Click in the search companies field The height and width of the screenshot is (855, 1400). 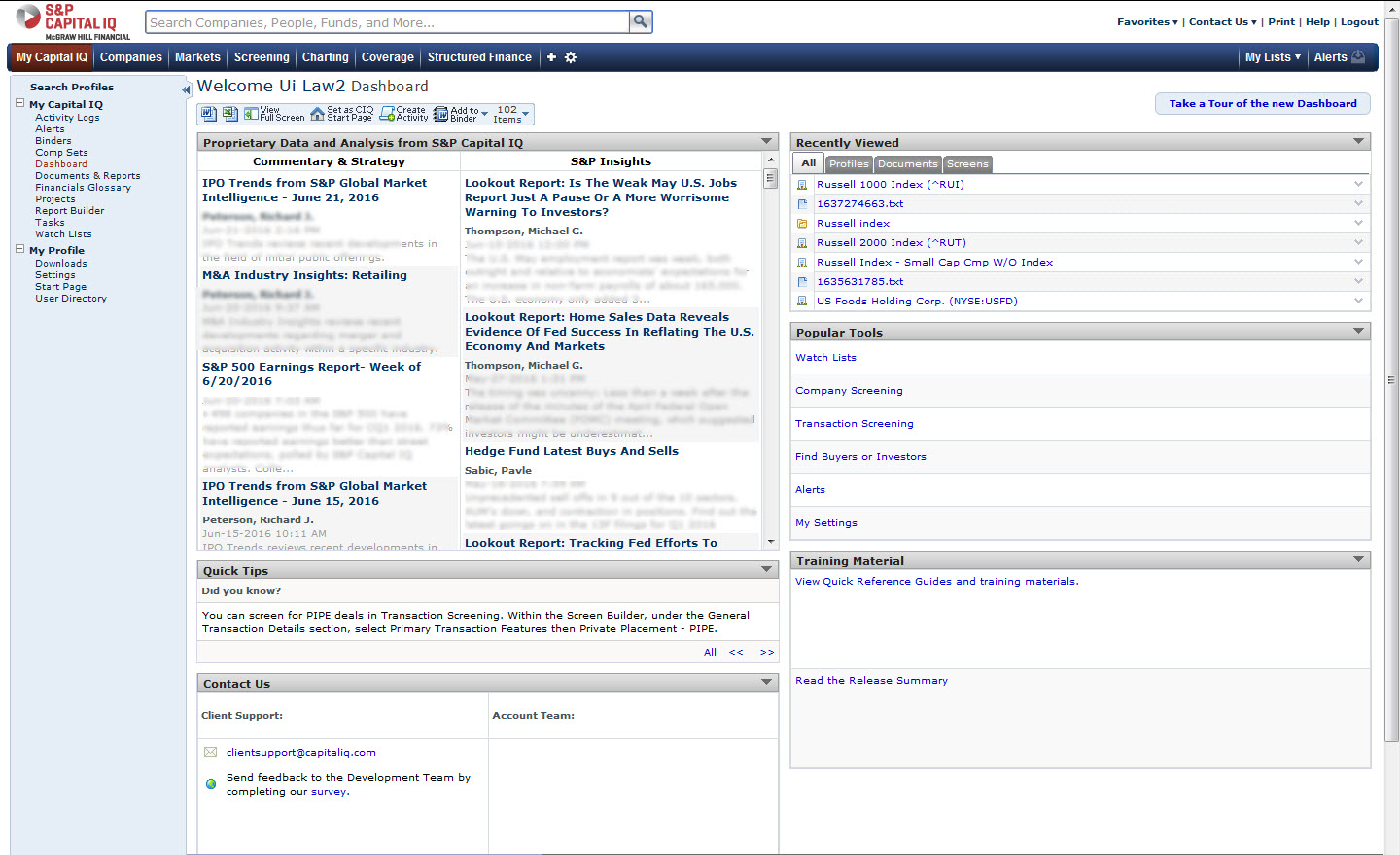click(x=387, y=21)
